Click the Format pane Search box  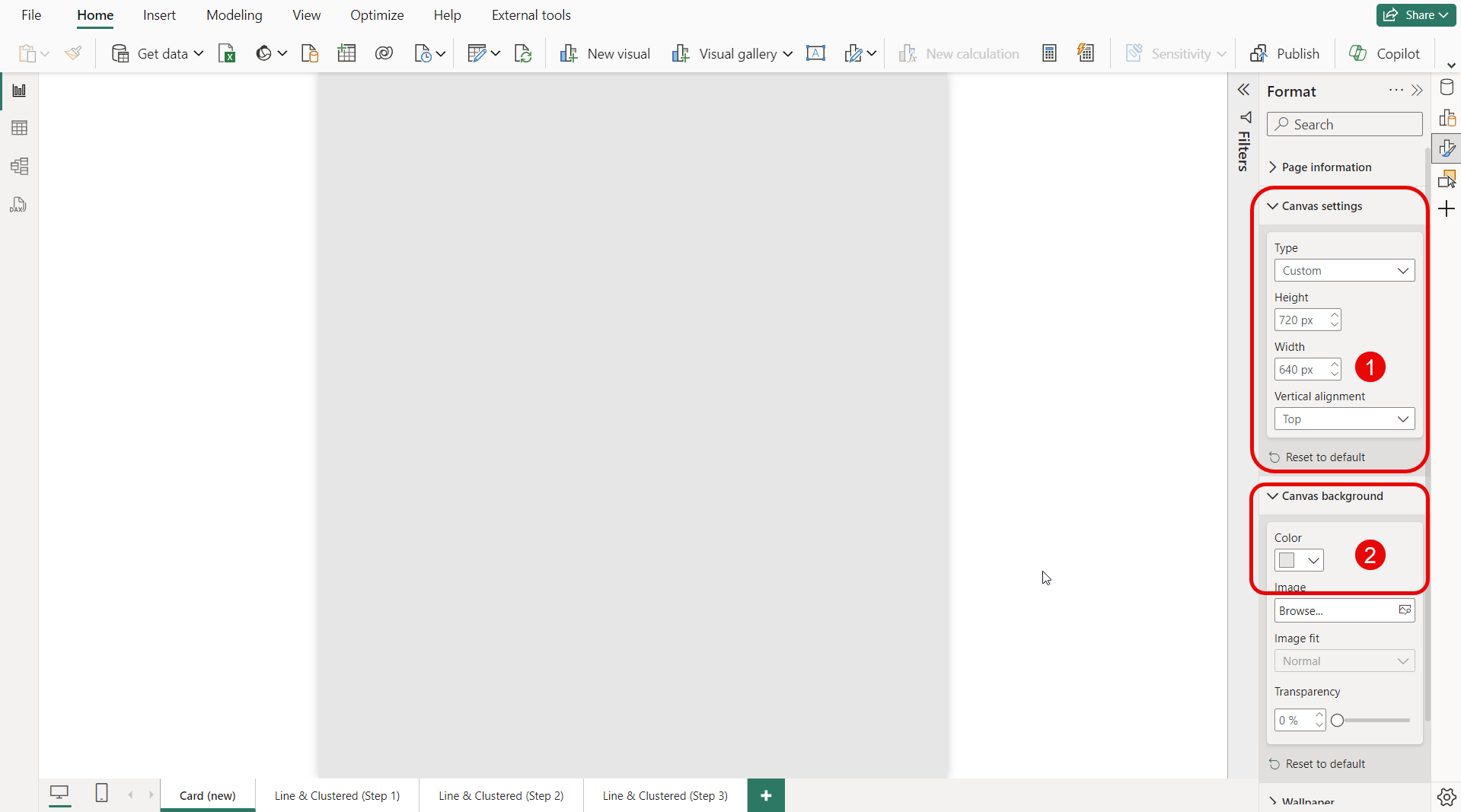point(1345,125)
